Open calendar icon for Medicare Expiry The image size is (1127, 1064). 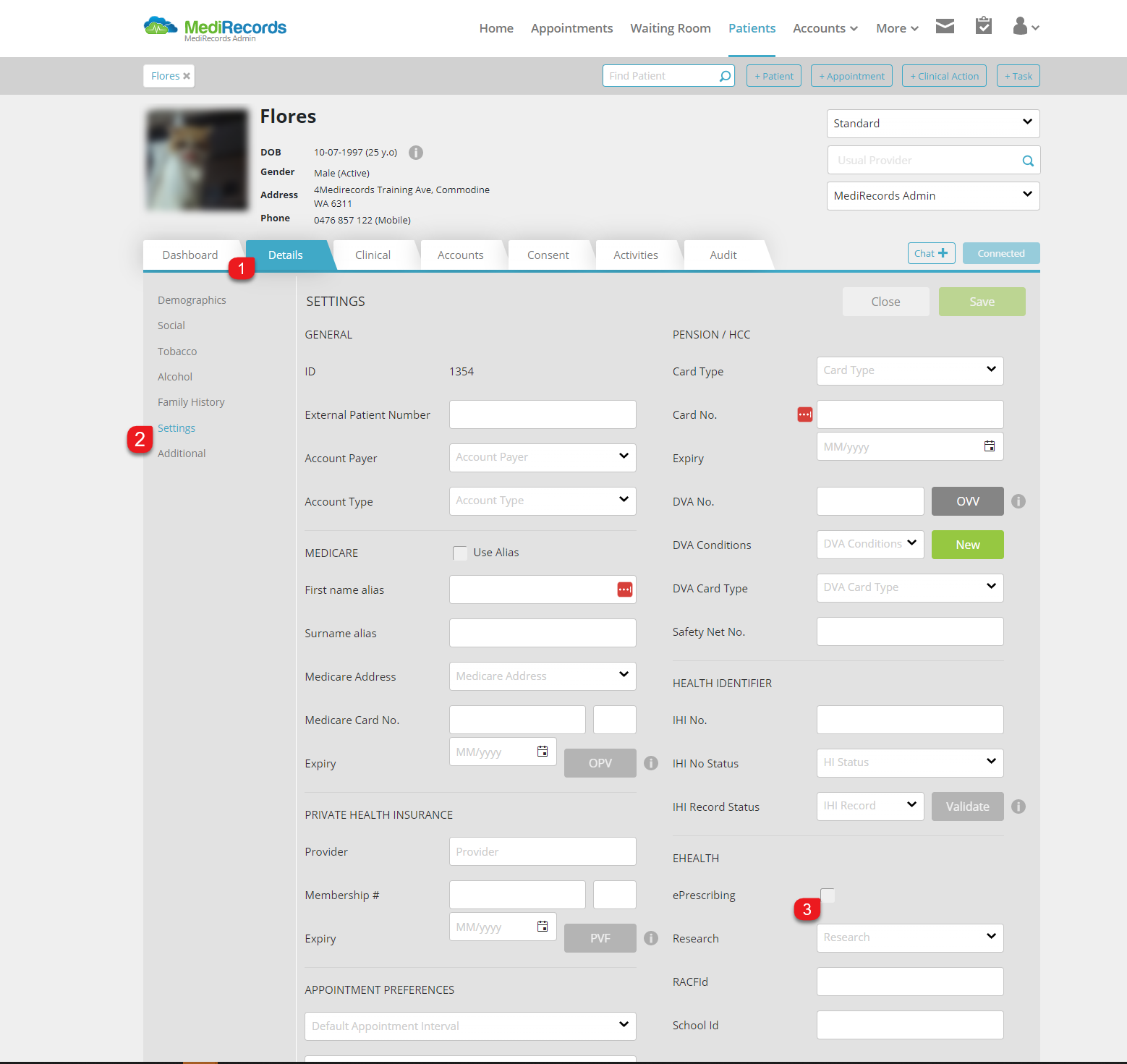tap(543, 752)
